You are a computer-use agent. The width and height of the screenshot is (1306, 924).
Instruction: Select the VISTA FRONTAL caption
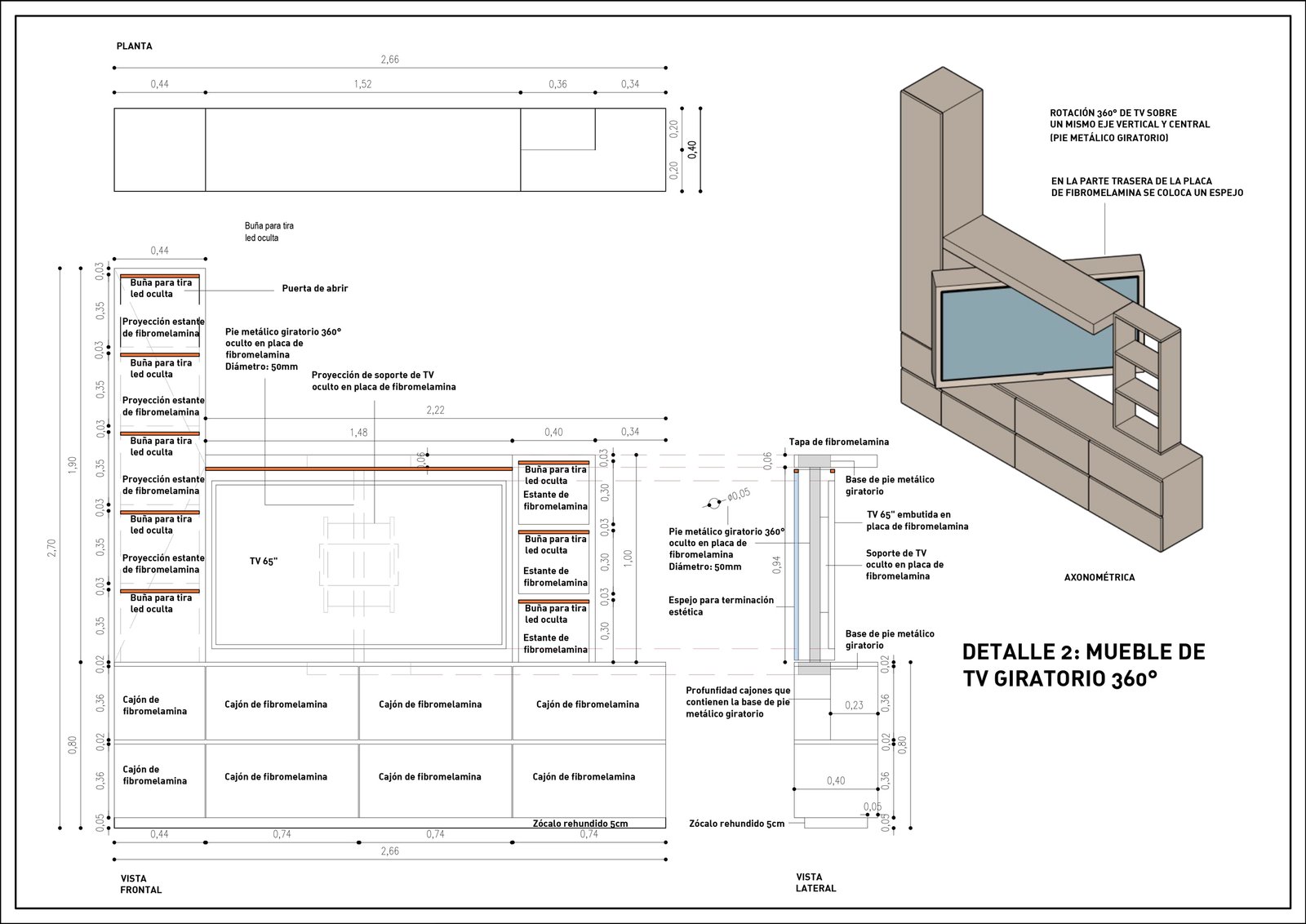(140, 885)
